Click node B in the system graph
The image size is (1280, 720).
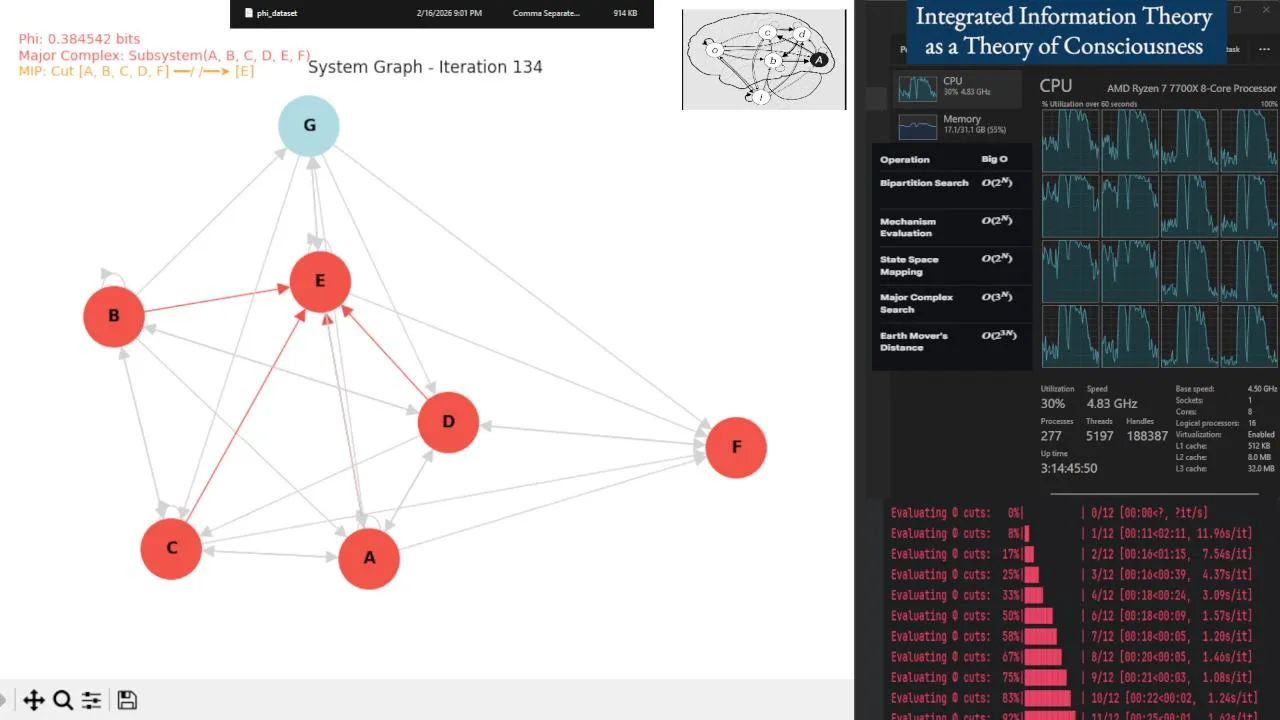(114, 316)
